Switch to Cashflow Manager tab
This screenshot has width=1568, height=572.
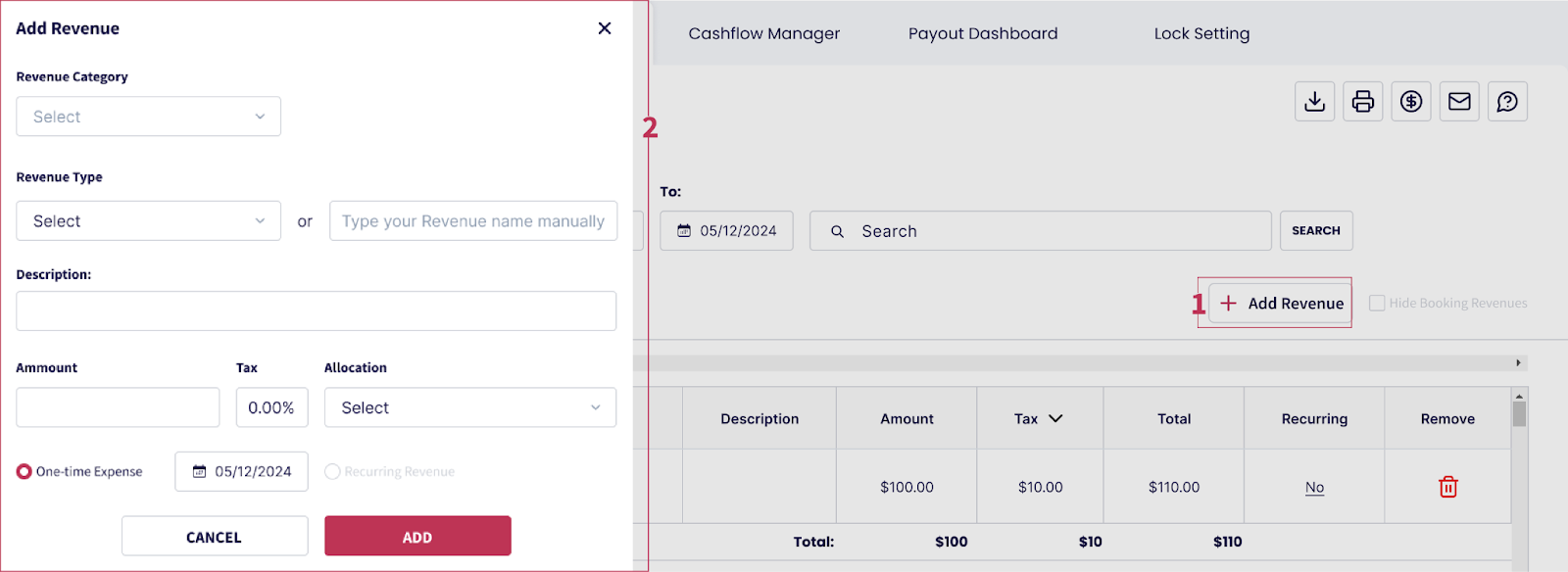763,33
